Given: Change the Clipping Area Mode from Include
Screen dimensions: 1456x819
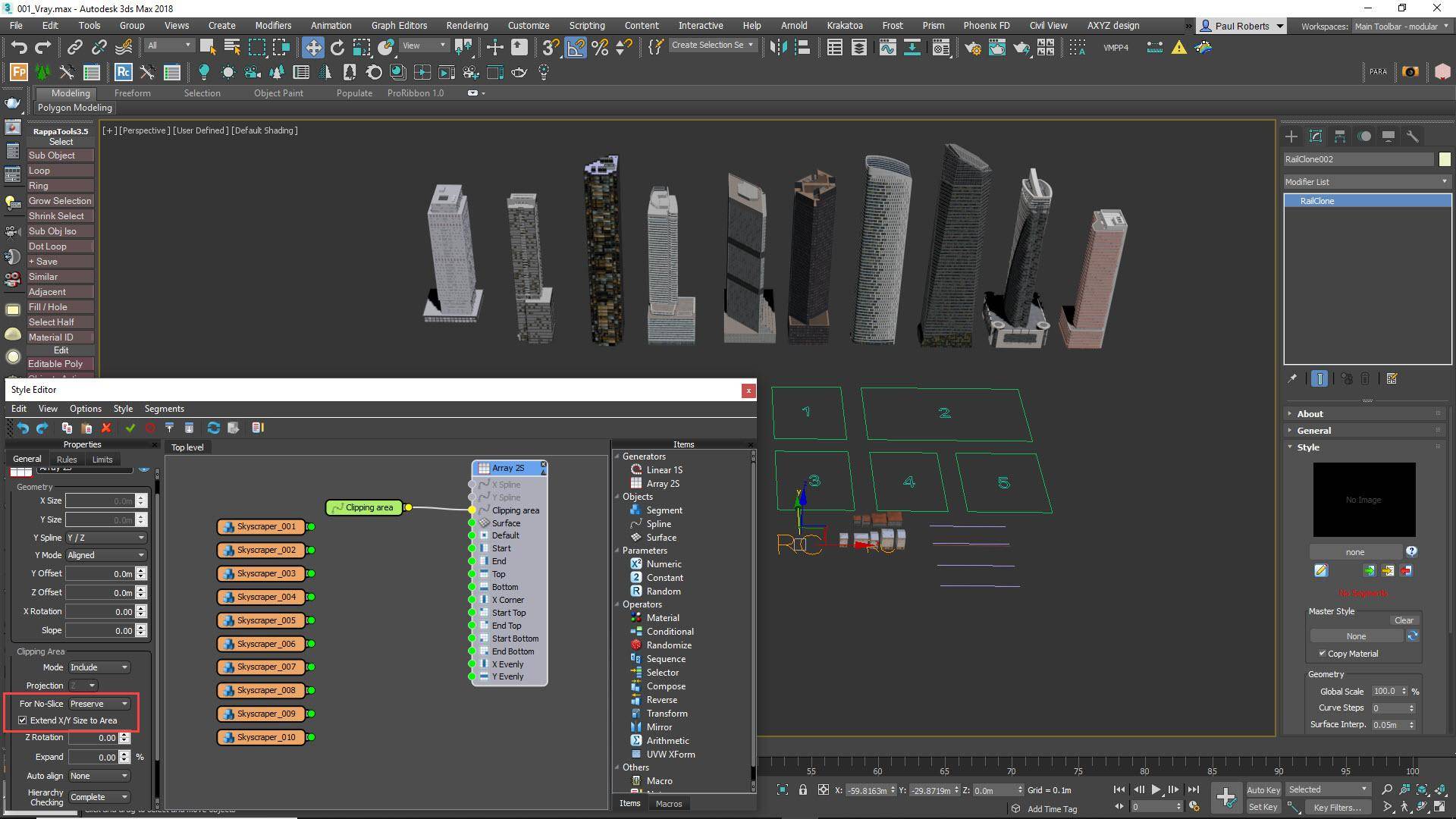Looking at the screenshot, I should click(x=99, y=667).
